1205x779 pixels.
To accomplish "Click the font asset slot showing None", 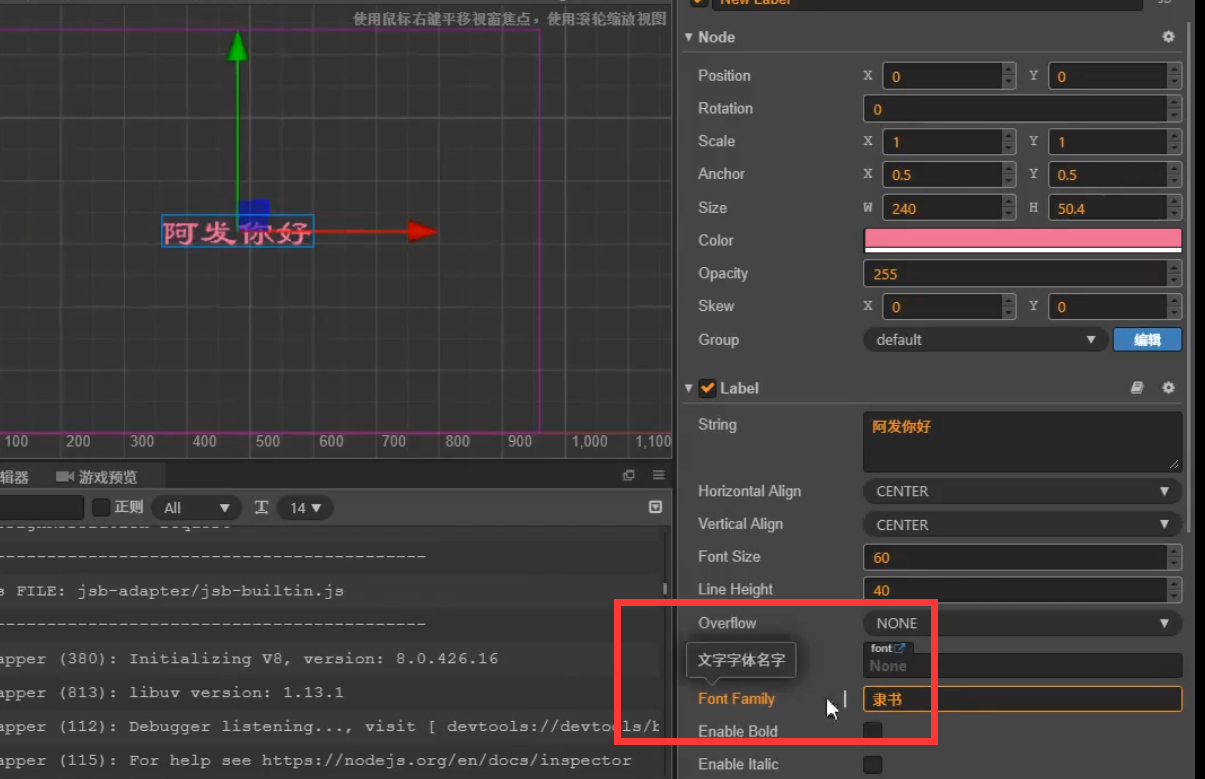I will click(1022, 666).
